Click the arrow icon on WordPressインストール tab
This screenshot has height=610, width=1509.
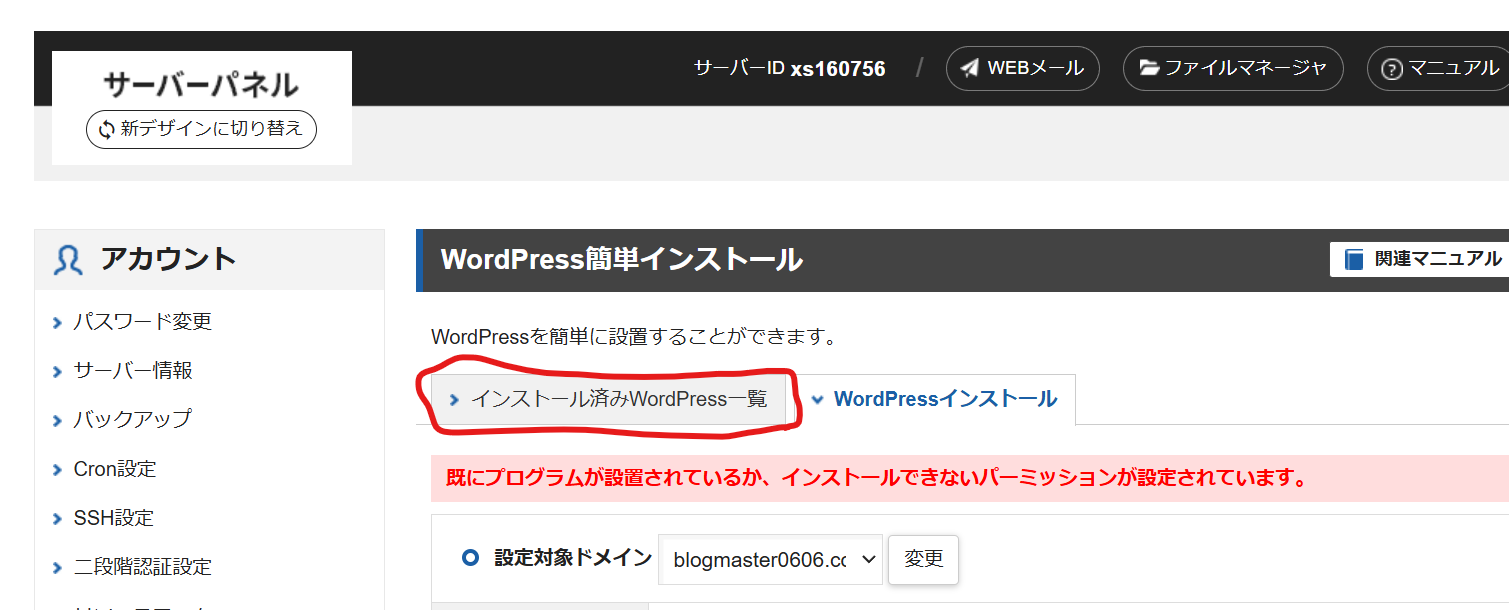pos(818,399)
